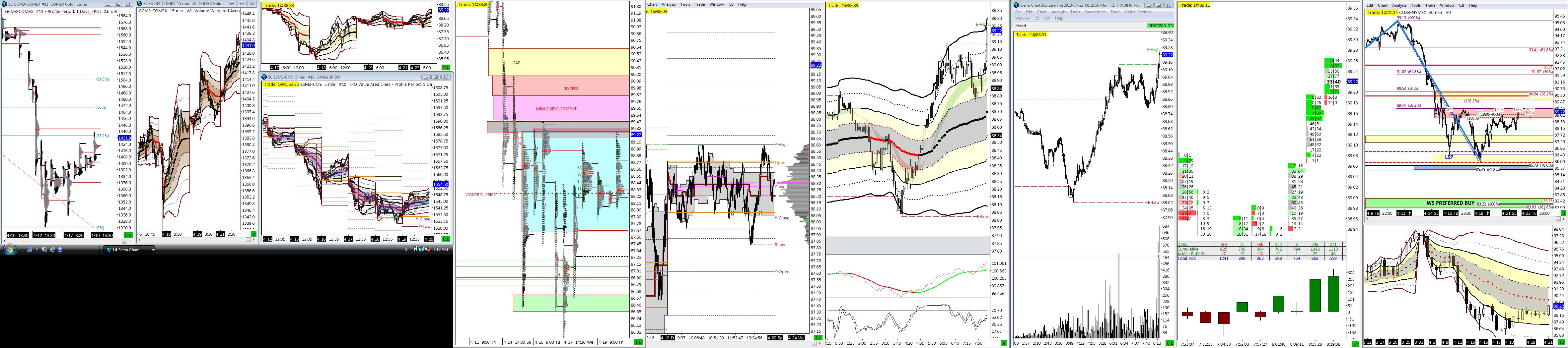This screenshot has width=1568, height=348.
Task: Click green 0 L status box in ESM3 chart
Action: tap(447, 239)
